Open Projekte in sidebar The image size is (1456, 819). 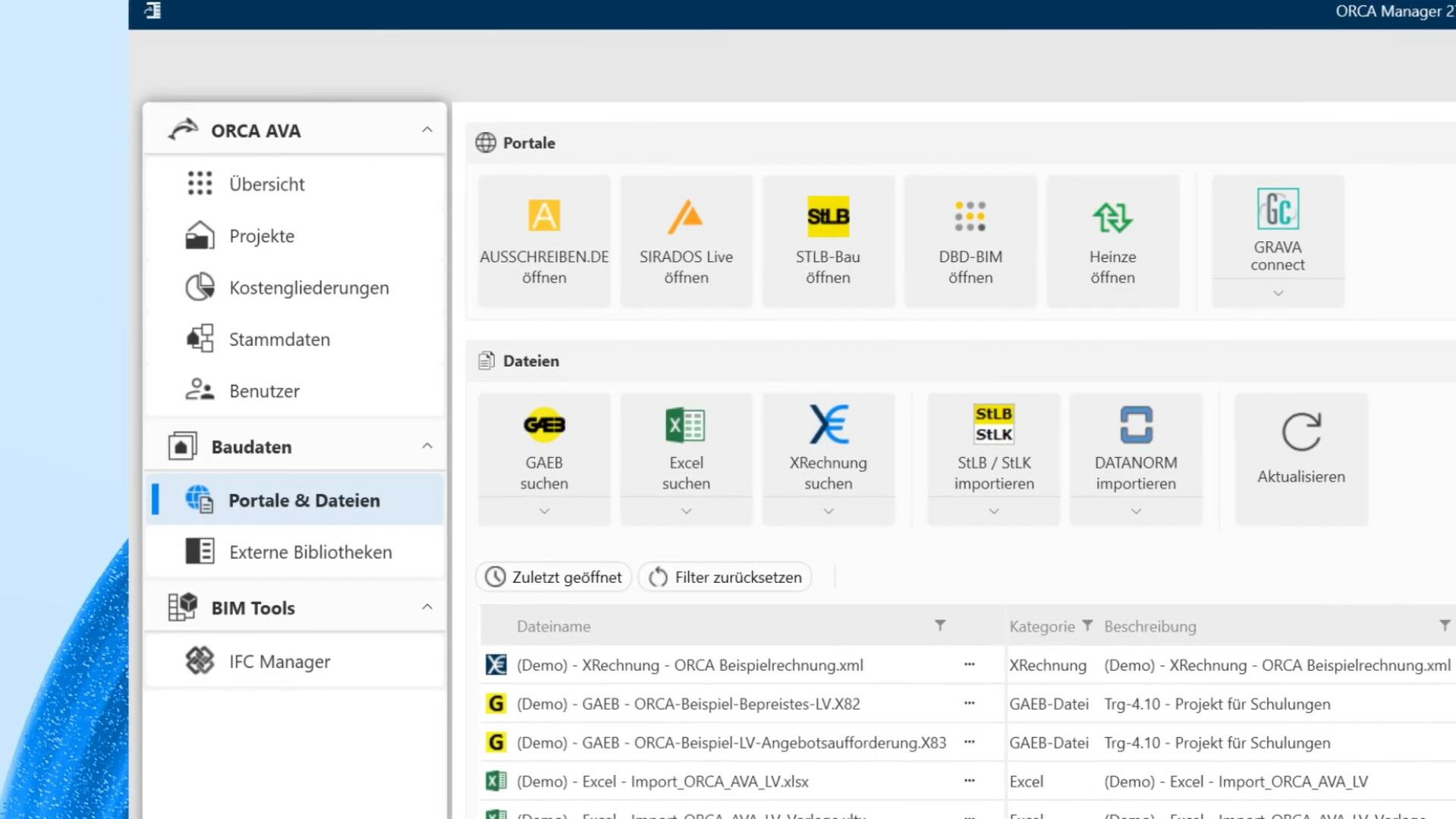tap(294, 236)
